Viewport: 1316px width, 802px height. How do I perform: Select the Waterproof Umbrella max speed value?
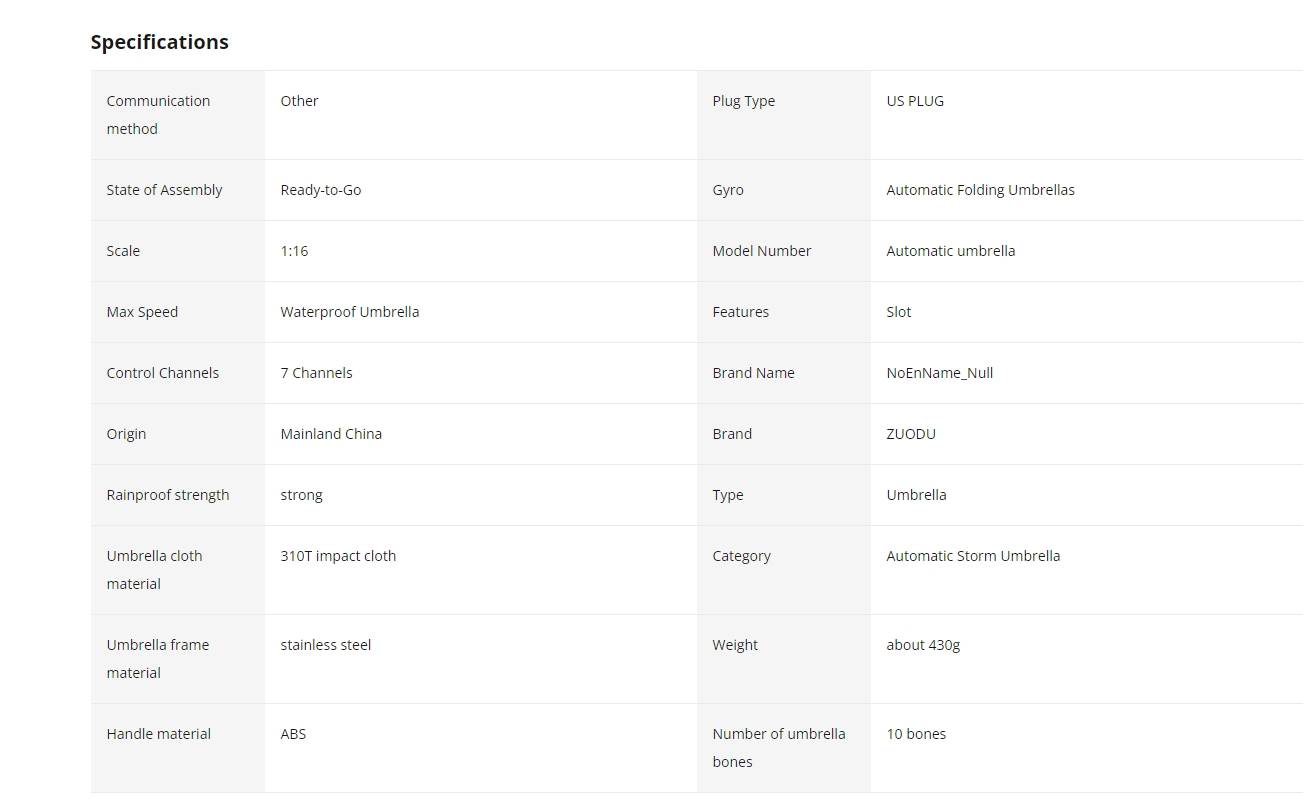350,312
